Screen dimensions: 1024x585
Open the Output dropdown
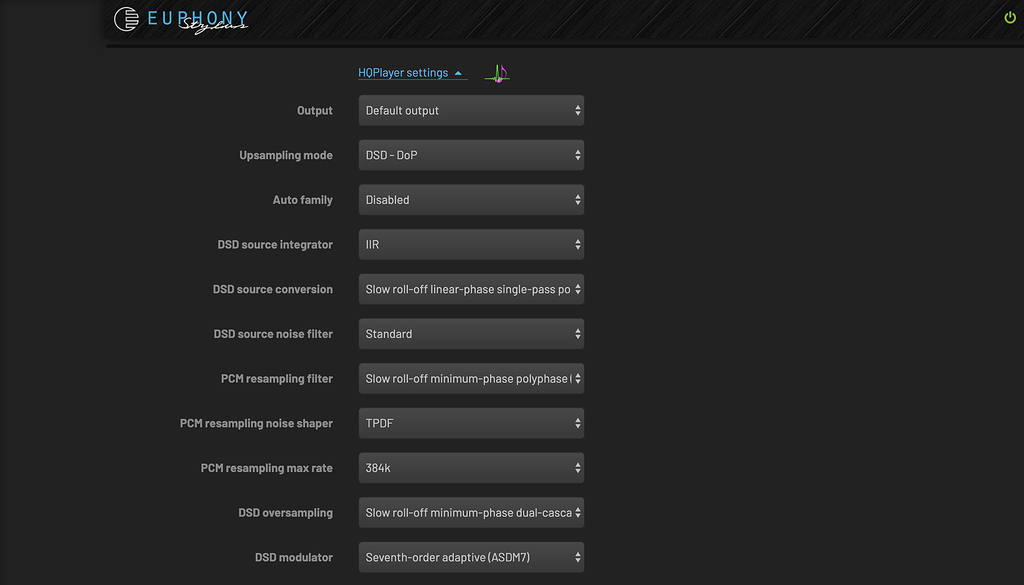coord(470,110)
